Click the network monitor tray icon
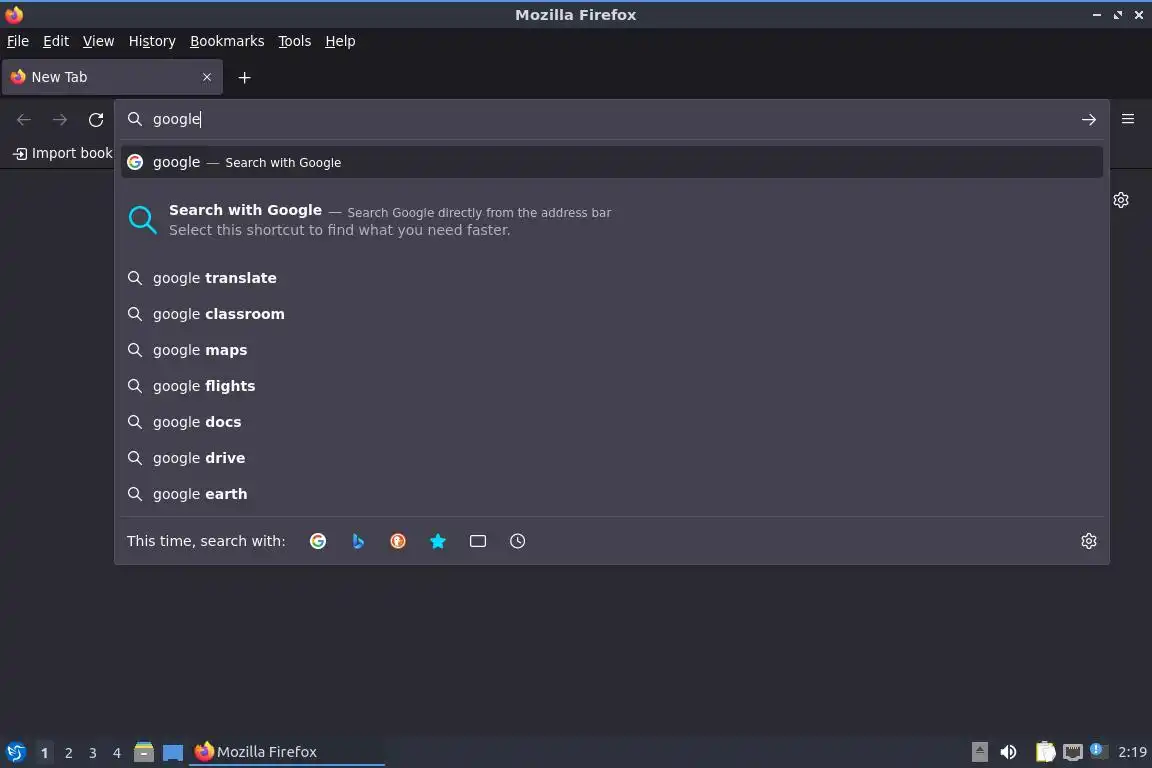The width and height of the screenshot is (1152, 768). coord(1073,752)
